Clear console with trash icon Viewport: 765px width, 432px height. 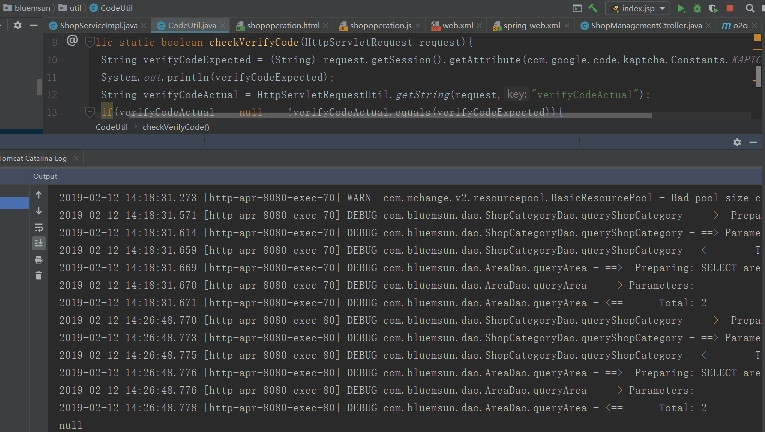click(39, 276)
